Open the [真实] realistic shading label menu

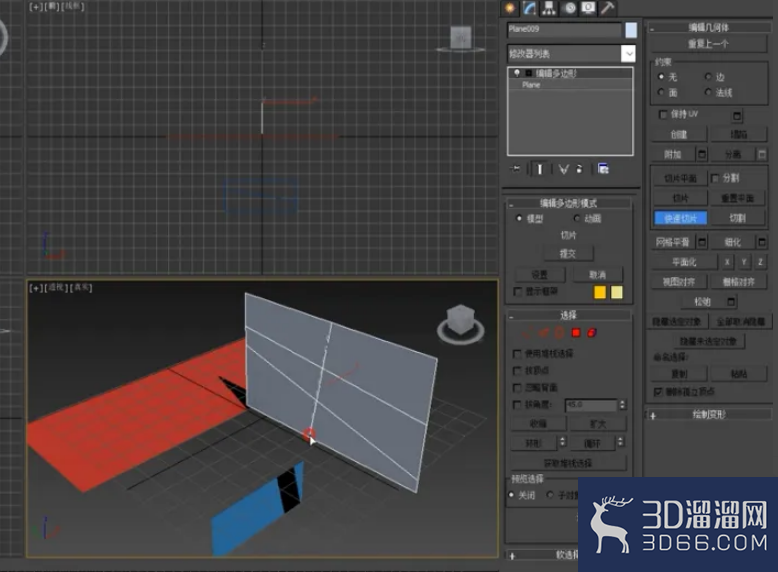click(x=80, y=288)
